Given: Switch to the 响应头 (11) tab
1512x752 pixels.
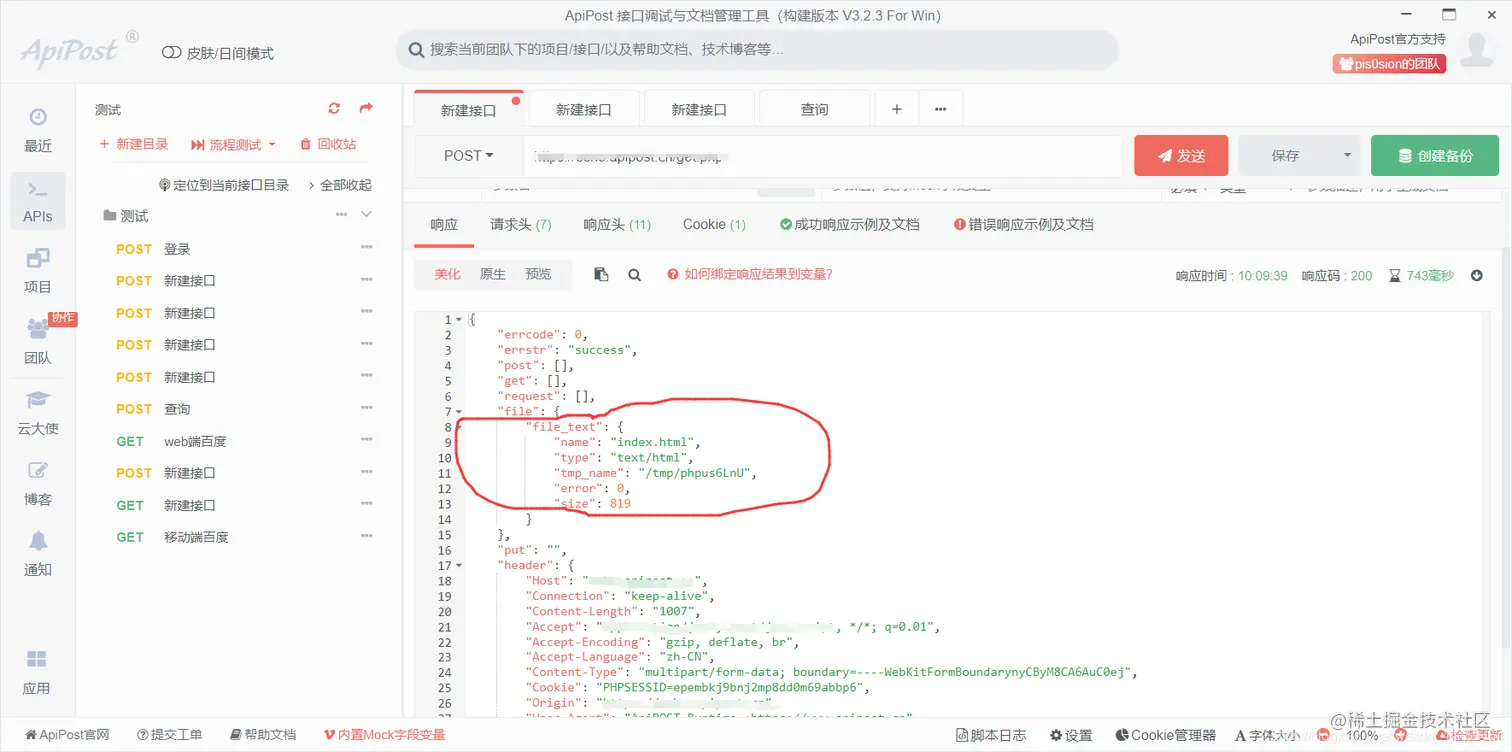Looking at the screenshot, I should 617,225.
